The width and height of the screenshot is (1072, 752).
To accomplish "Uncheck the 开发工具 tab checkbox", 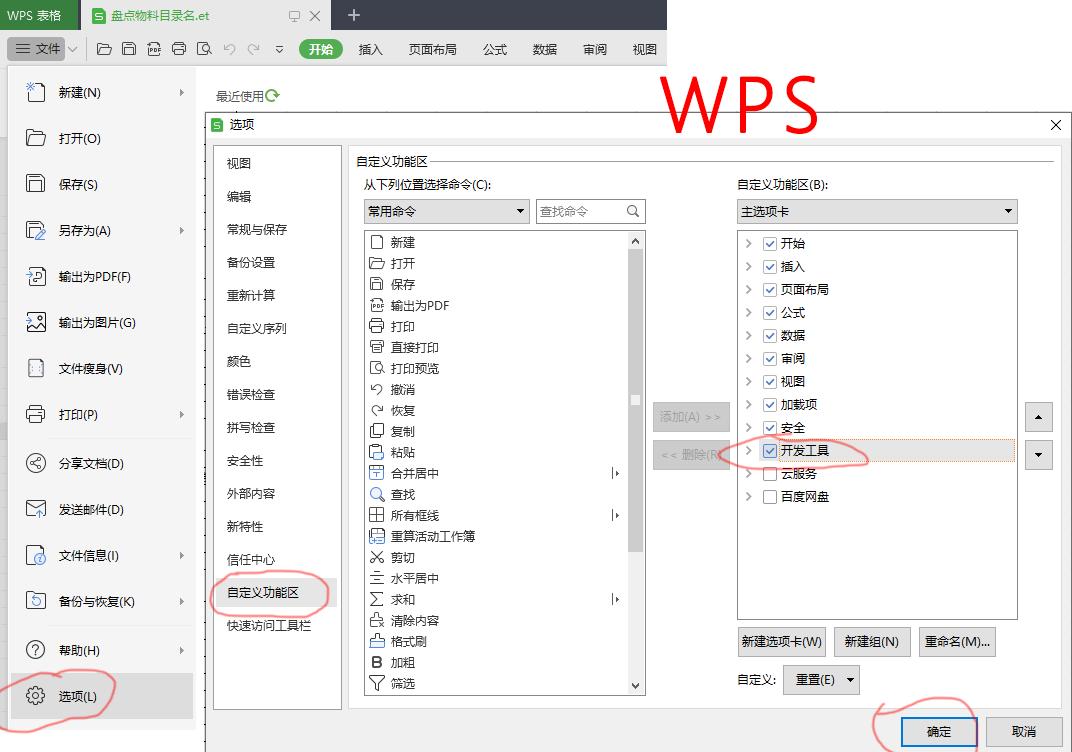I will click(x=769, y=451).
